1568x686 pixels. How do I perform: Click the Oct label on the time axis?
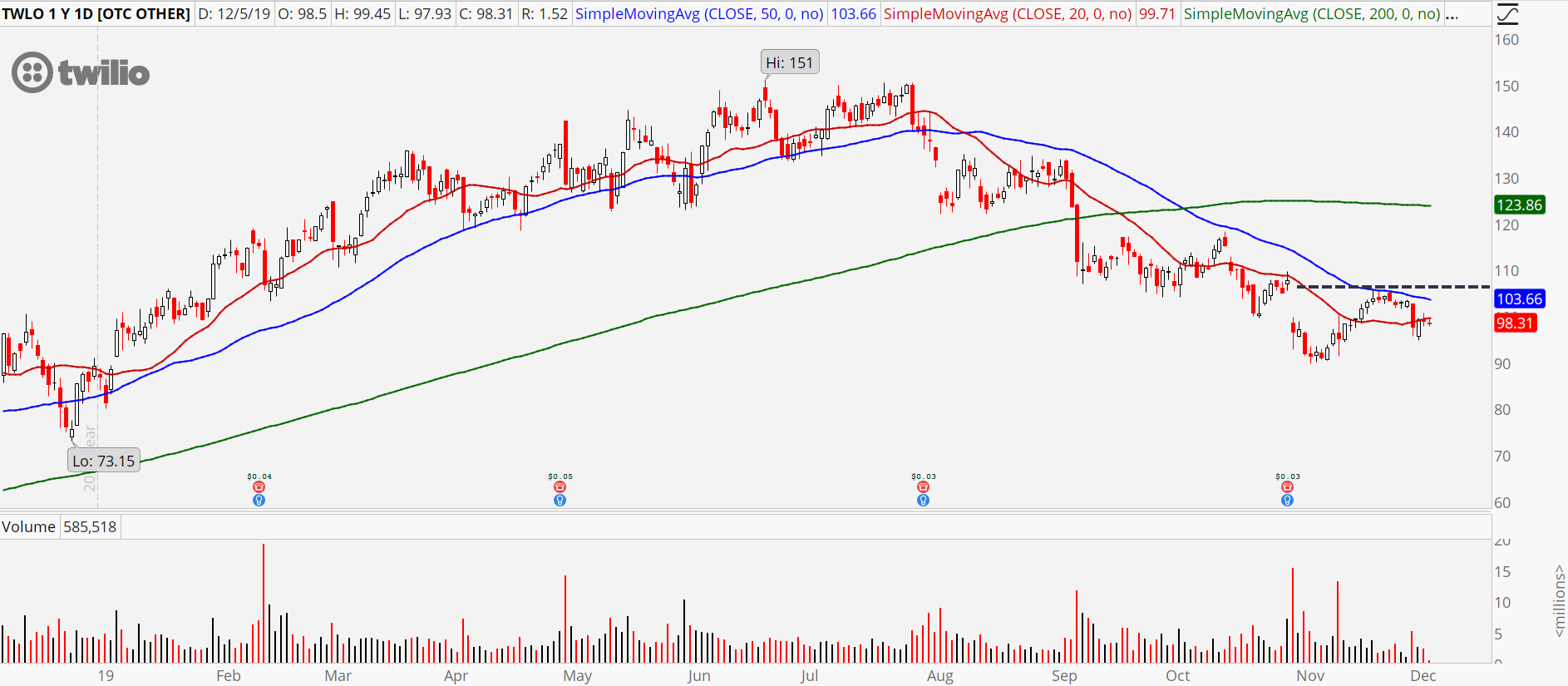point(1177,675)
